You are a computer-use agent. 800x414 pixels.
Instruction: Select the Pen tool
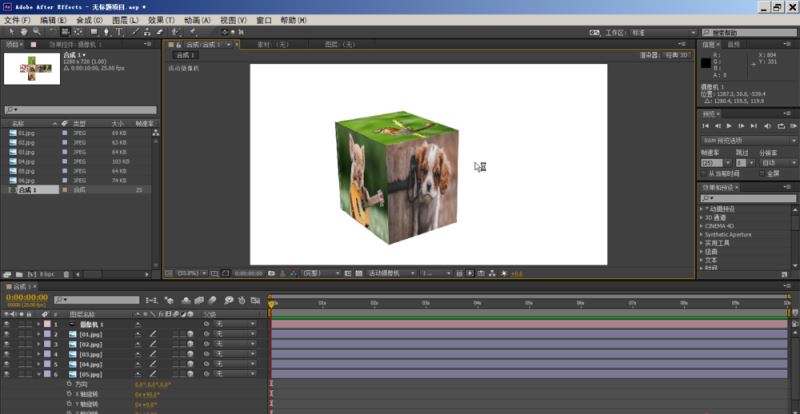106,32
